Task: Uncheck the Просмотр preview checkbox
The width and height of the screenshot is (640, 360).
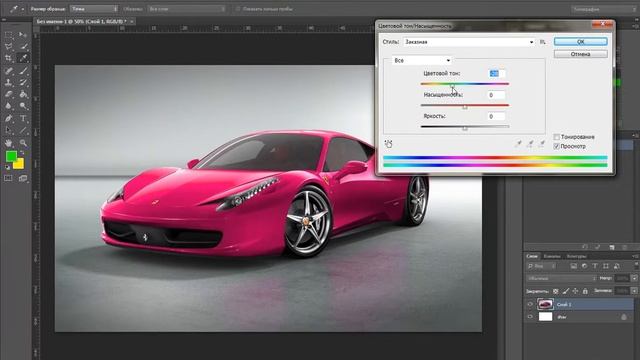Action: click(556, 146)
